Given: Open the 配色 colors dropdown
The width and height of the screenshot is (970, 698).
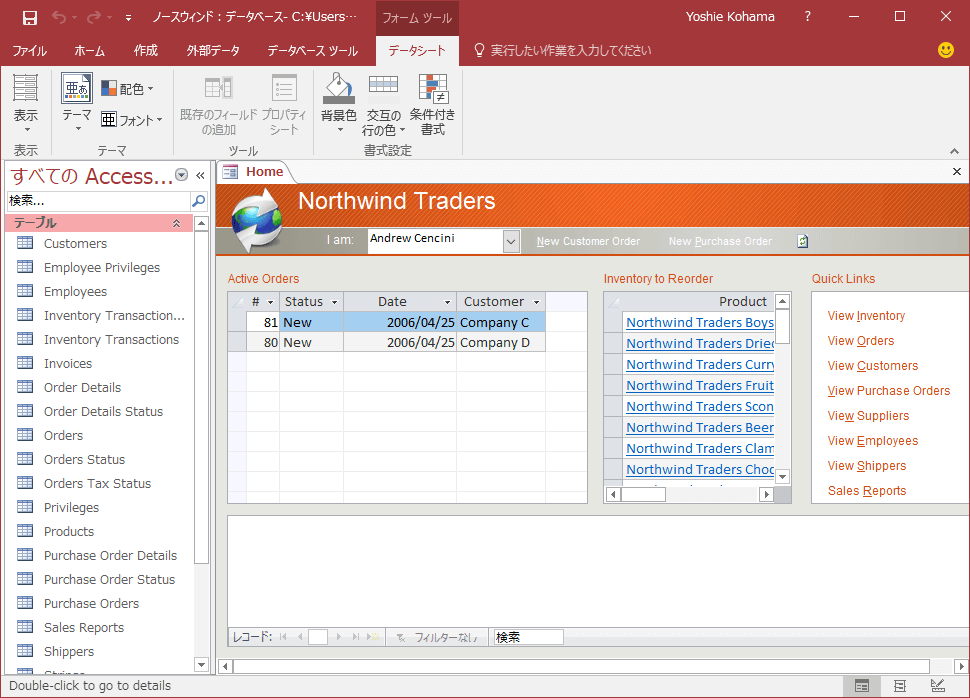Looking at the screenshot, I should click(x=127, y=89).
